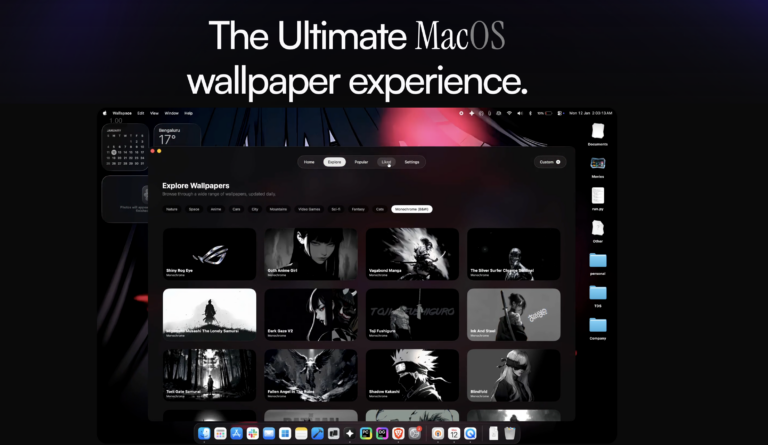Filter wallpapers by Space
The width and height of the screenshot is (768, 445).
(x=194, y=209)
